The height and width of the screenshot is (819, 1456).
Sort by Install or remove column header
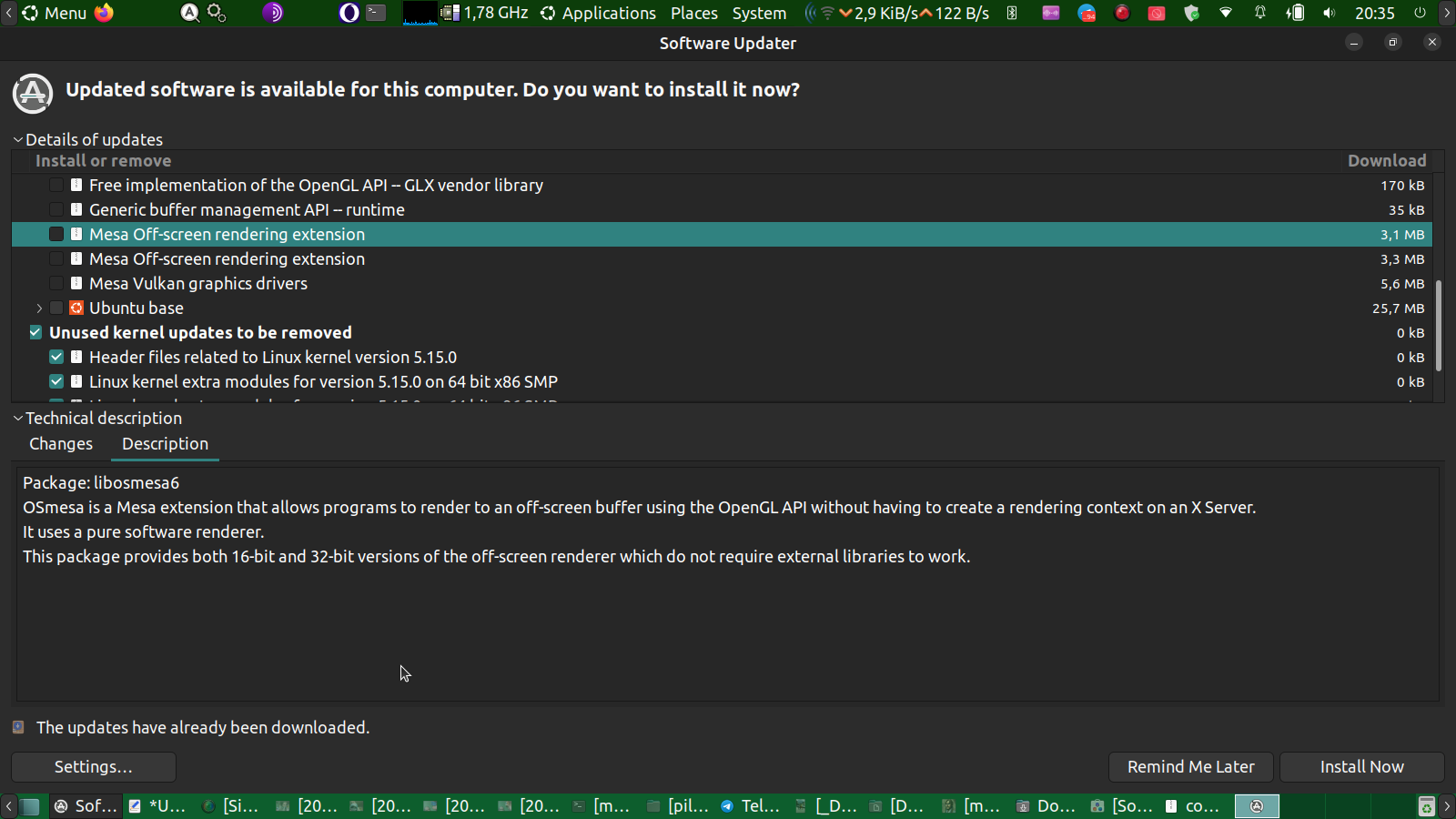tap(103, 160)
